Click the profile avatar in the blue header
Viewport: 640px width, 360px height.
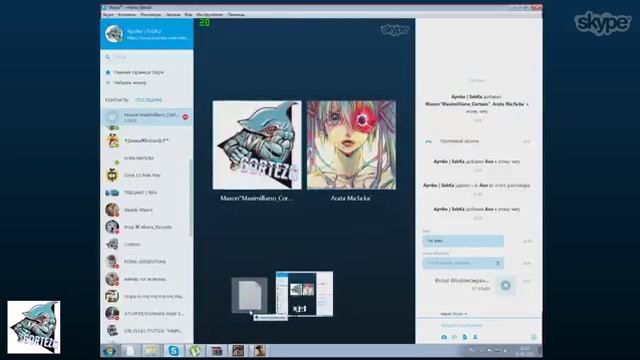(114, 34)
